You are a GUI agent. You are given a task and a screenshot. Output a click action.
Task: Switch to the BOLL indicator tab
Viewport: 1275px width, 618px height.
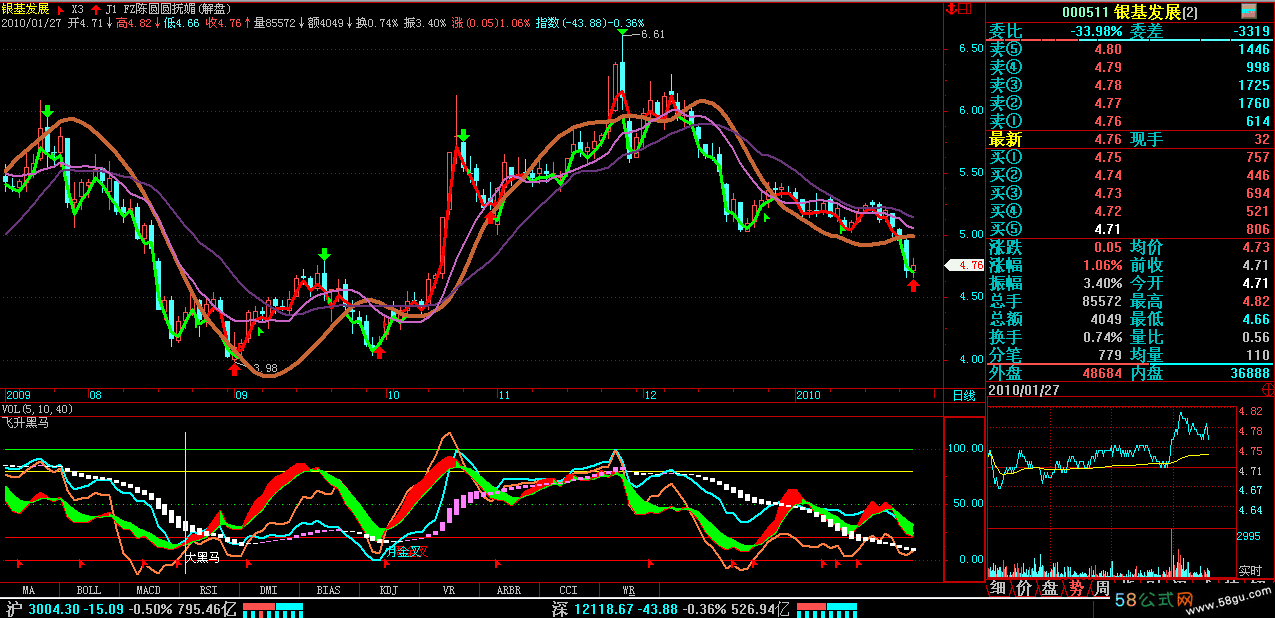click(88, 590)
